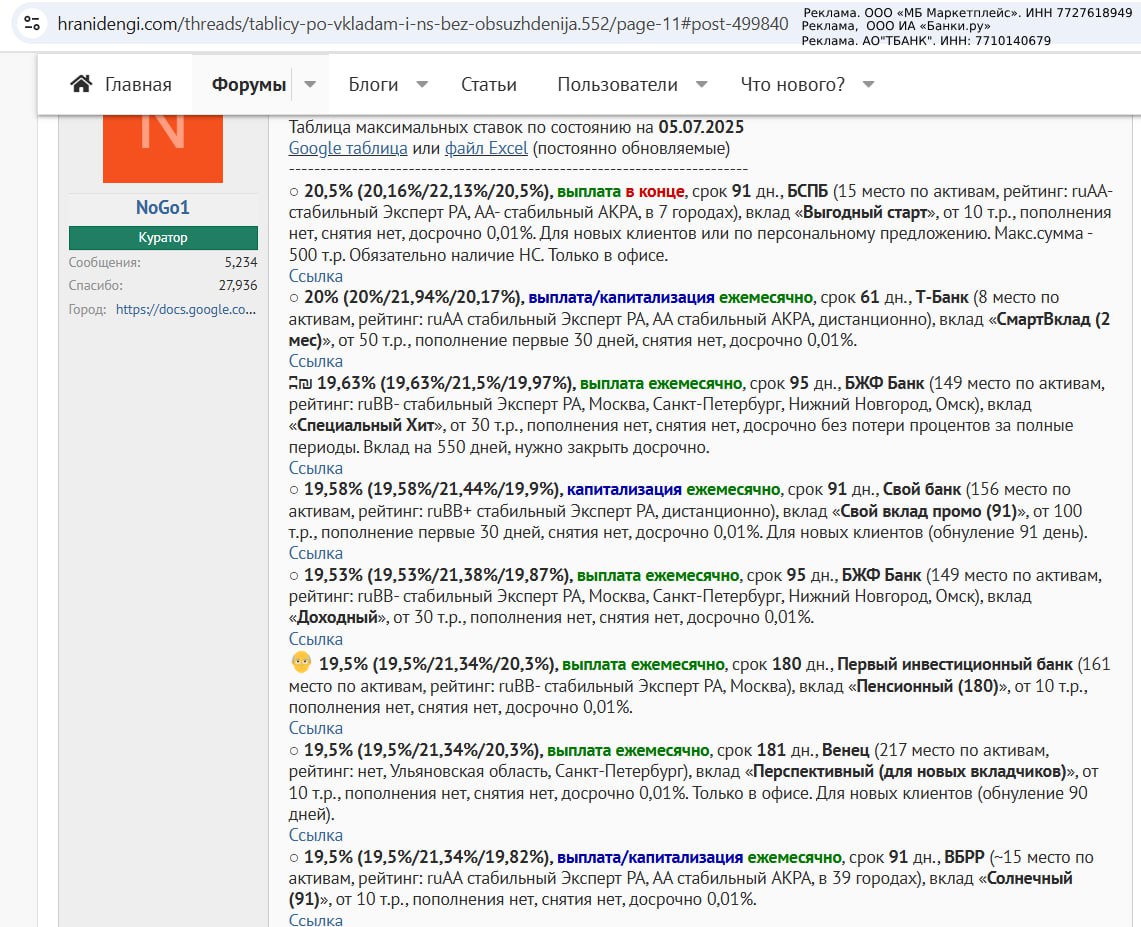Expand the Что нового? dropdown arrow
Viewport: 1141px width, 927px height.
pyautogui.click(x=868, y=84)
